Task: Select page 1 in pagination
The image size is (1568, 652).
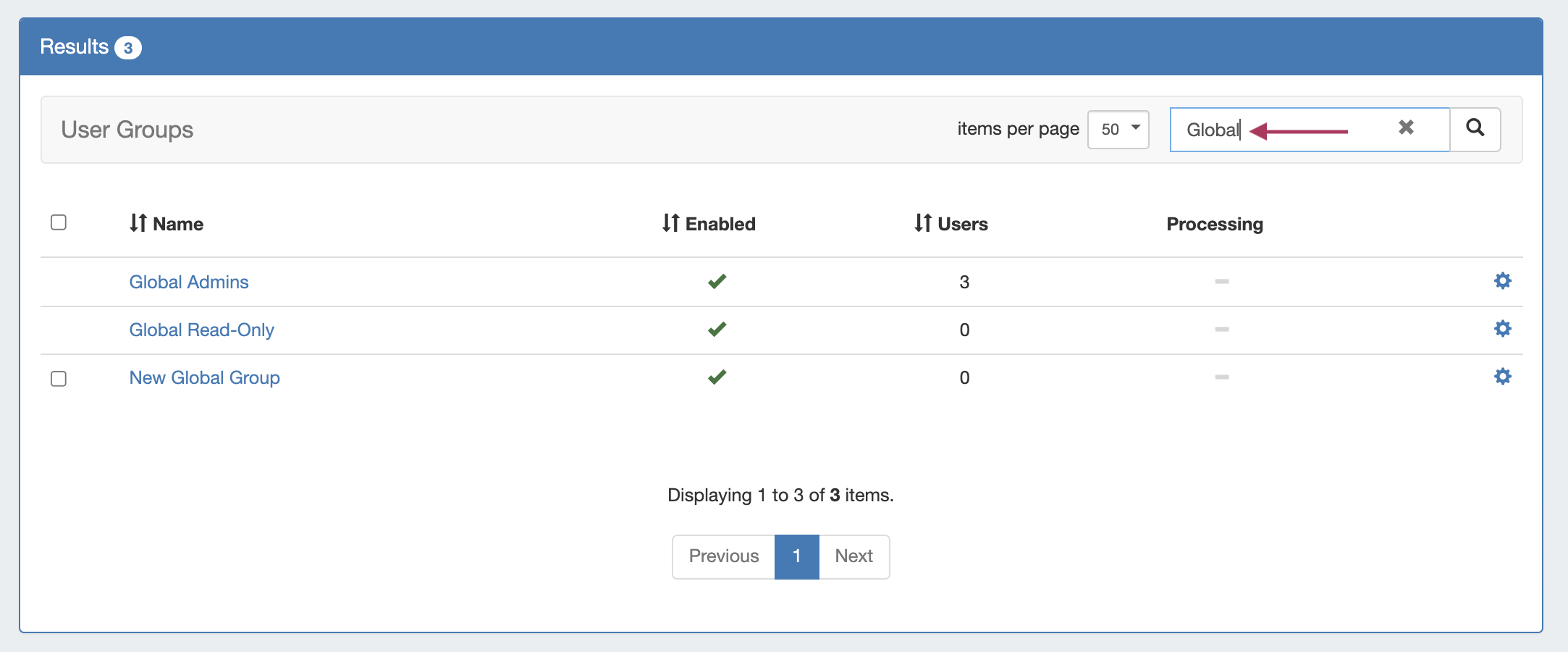Action: (796, 556)
